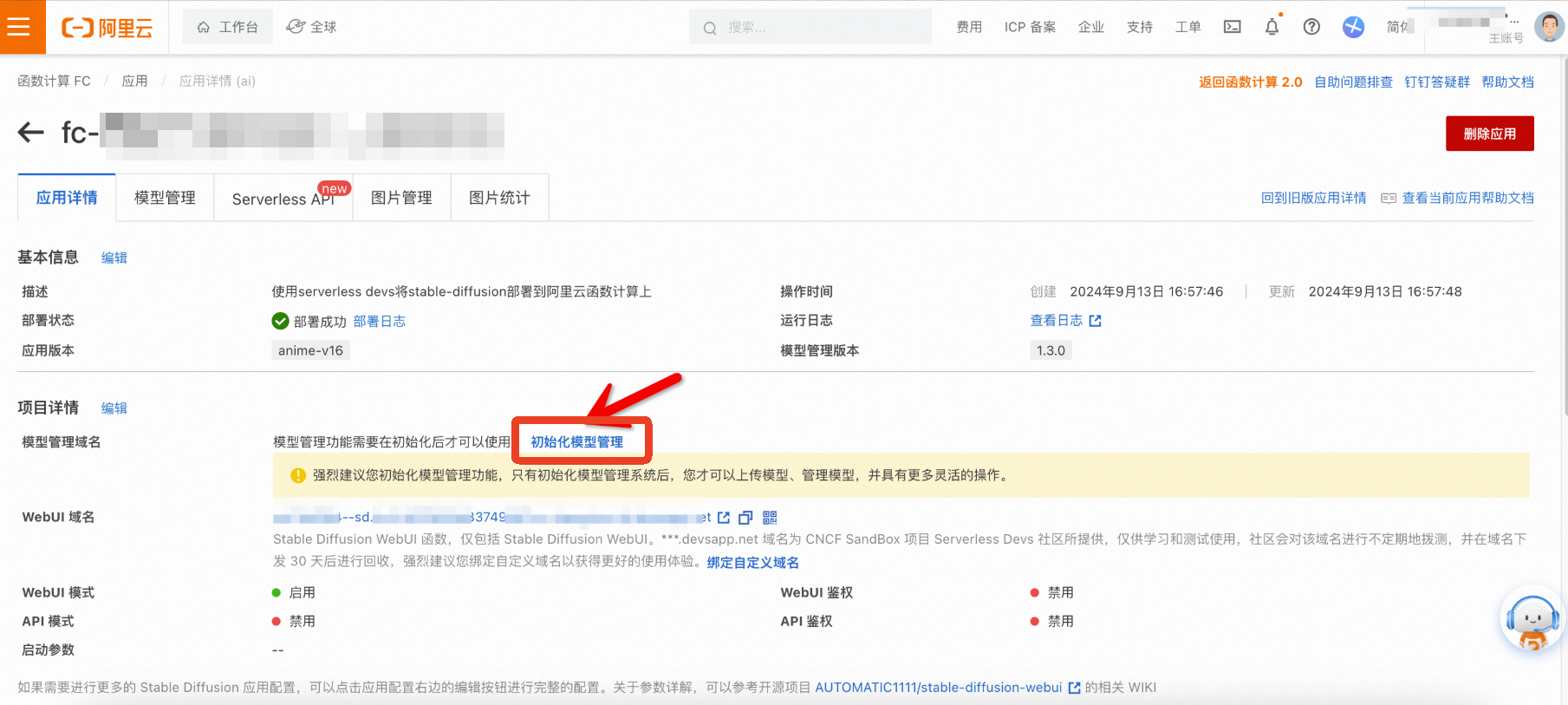Click the green 部署成功 status icon
The width and height of the screenshot is (1568, 705).
(x=280, y=321)
